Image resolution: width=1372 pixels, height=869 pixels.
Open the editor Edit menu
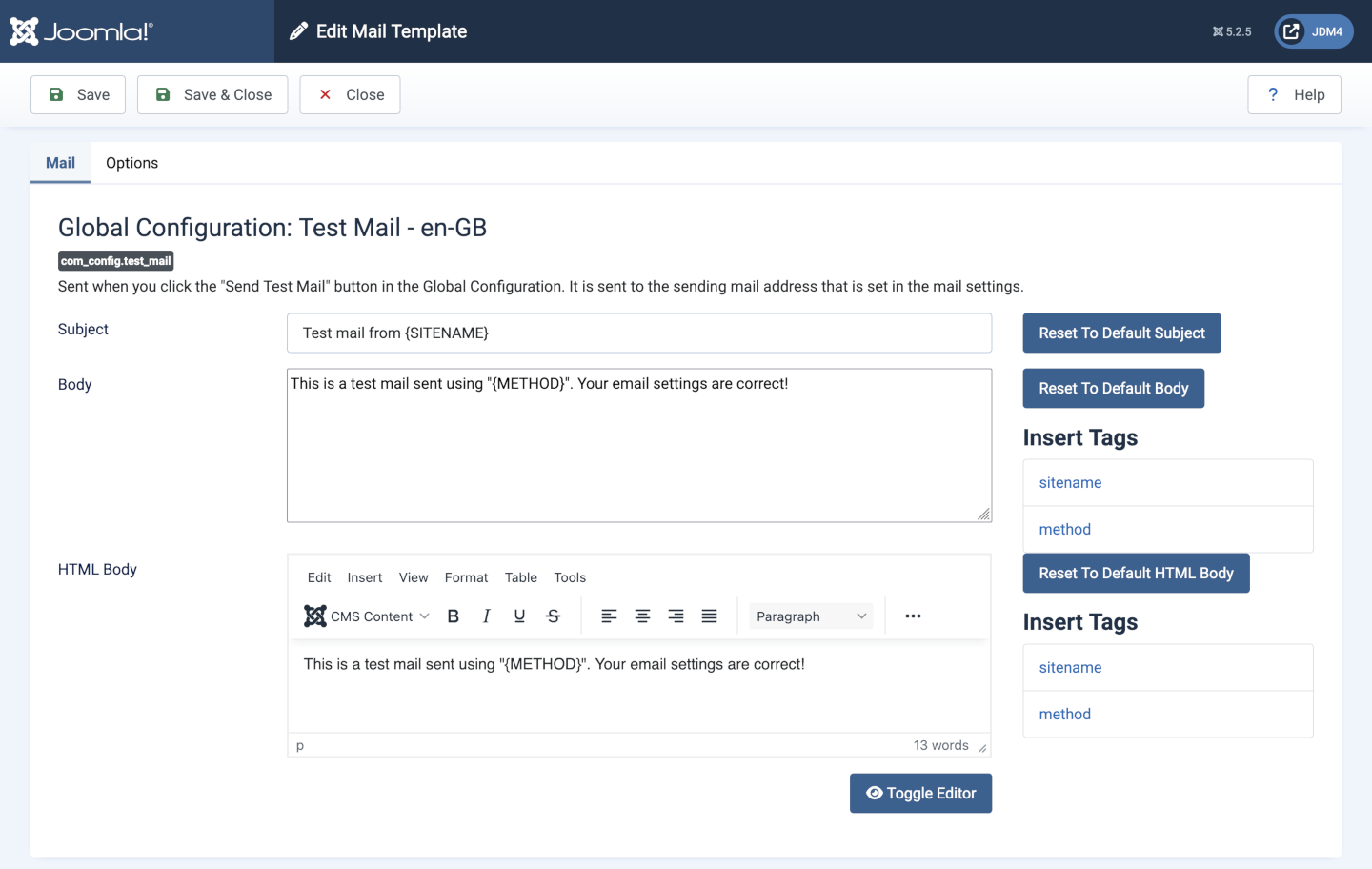coord(319,577)
